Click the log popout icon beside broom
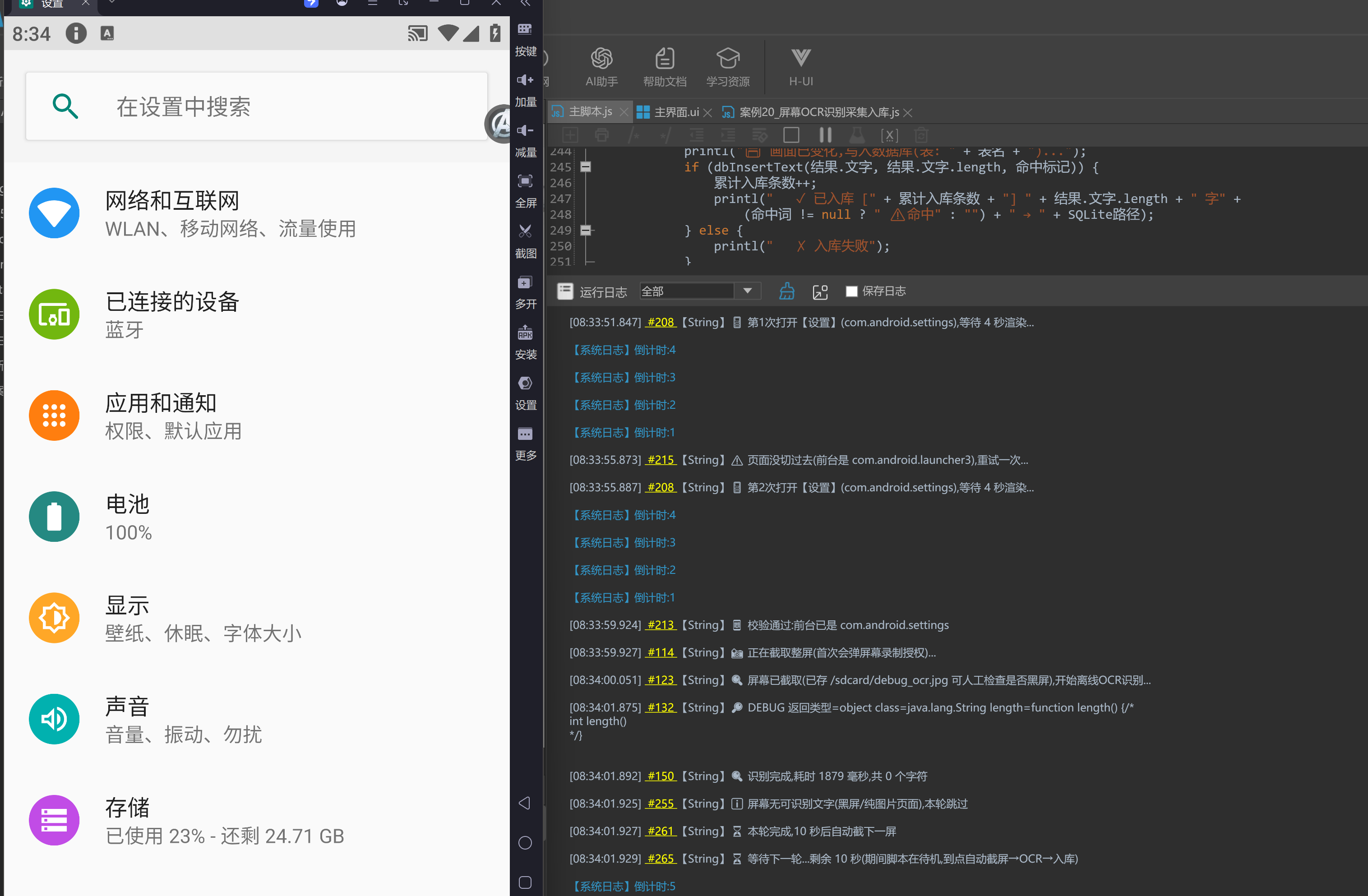 click(x=820, y=292)
